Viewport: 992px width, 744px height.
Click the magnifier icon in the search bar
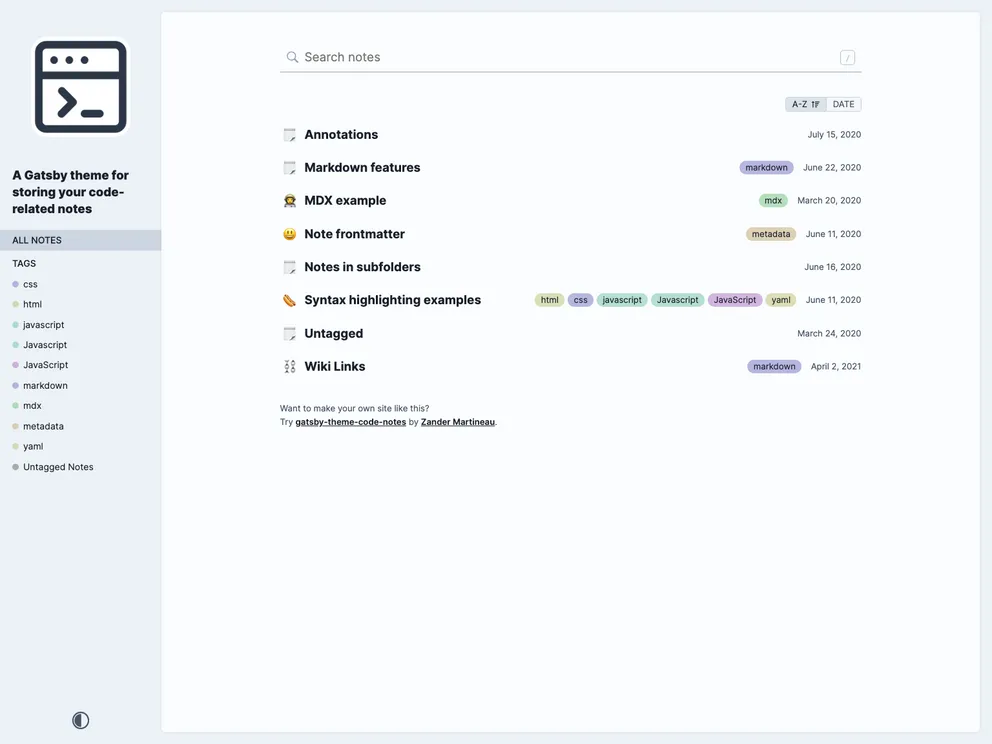click(291, 57)
